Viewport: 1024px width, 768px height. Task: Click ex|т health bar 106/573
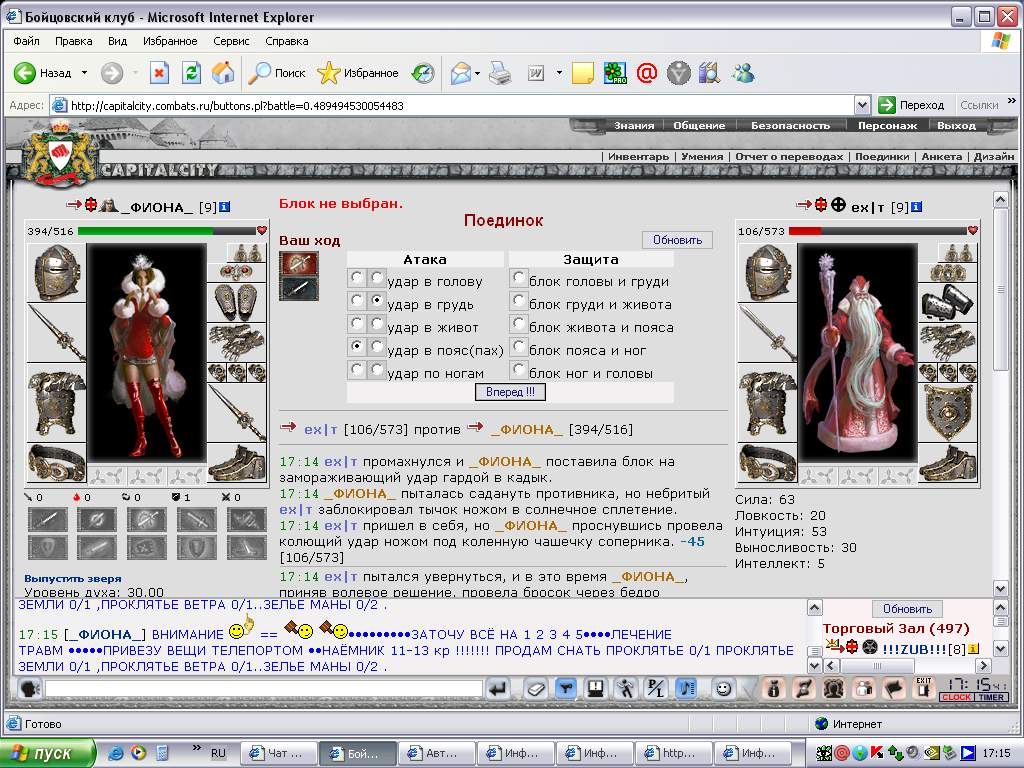point(878,231)
